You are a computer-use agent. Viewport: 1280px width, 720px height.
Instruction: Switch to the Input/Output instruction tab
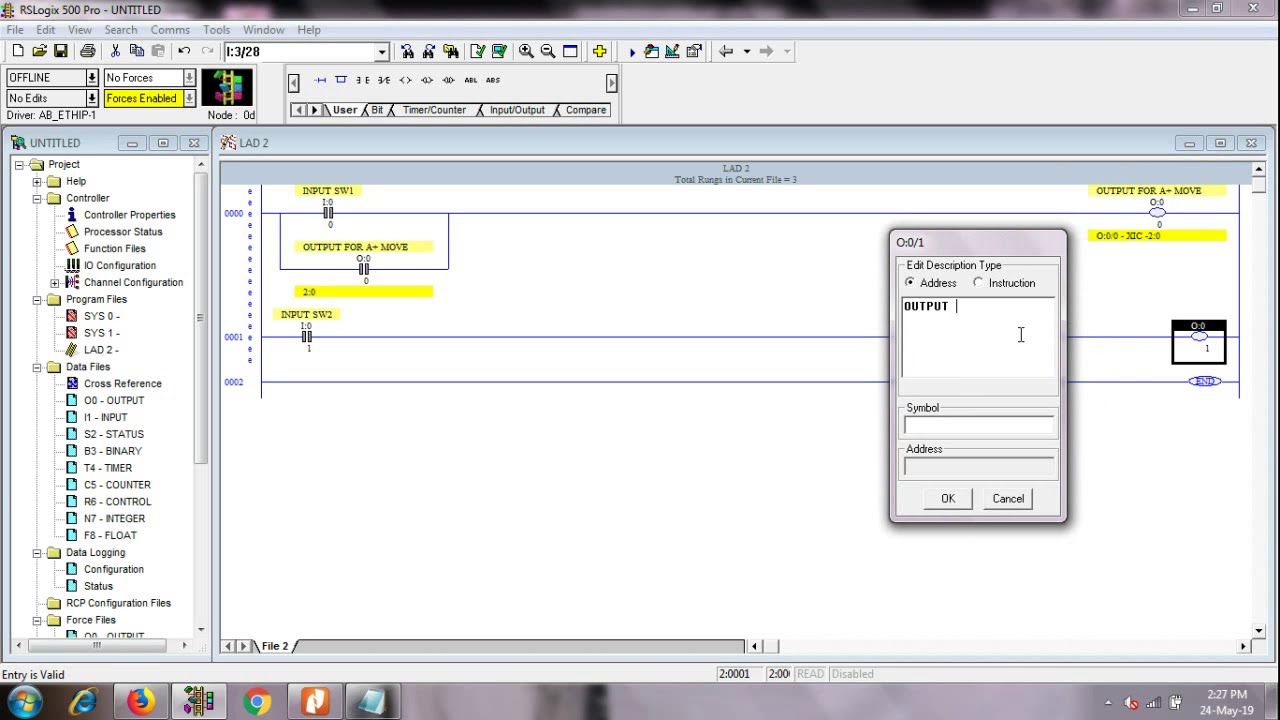[517, 110]
